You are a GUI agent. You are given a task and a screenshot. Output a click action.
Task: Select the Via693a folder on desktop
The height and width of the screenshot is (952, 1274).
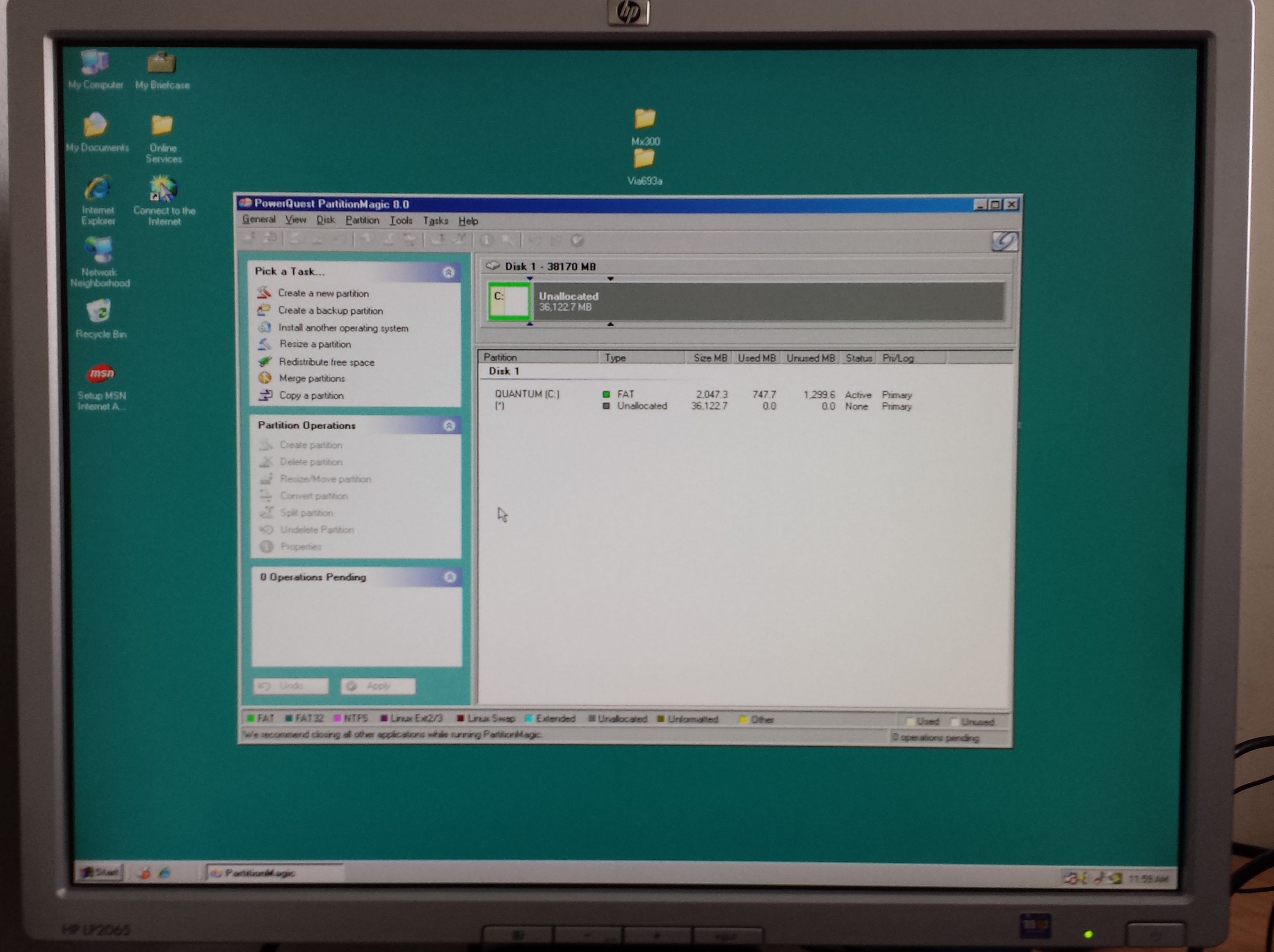(x=644, y=167)
